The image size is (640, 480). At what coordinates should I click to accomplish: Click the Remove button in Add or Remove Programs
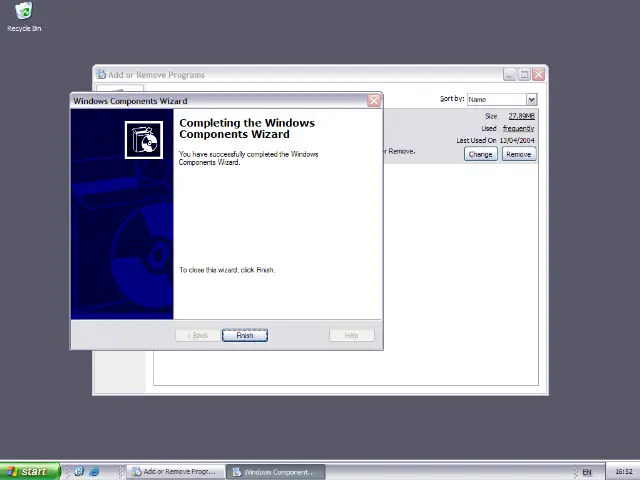click(519, 154)
